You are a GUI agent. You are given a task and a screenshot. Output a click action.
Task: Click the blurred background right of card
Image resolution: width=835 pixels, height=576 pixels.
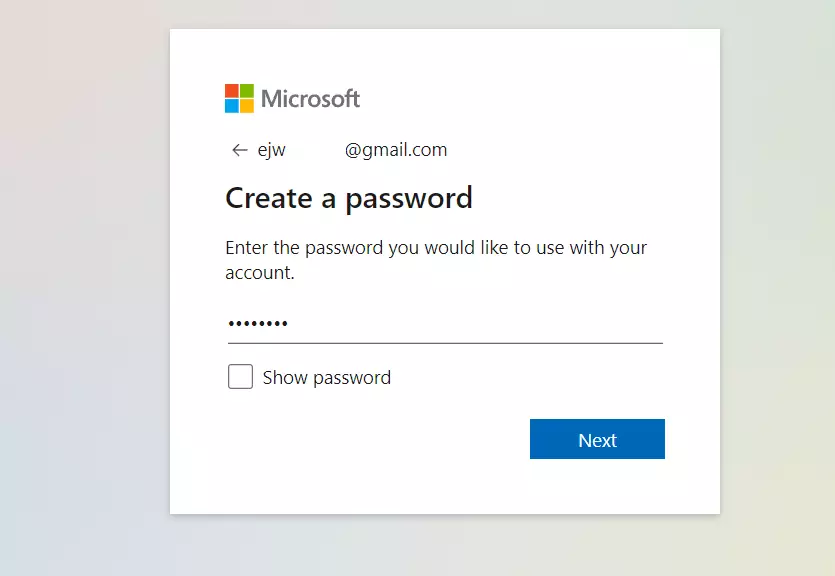tap(777, 287)
